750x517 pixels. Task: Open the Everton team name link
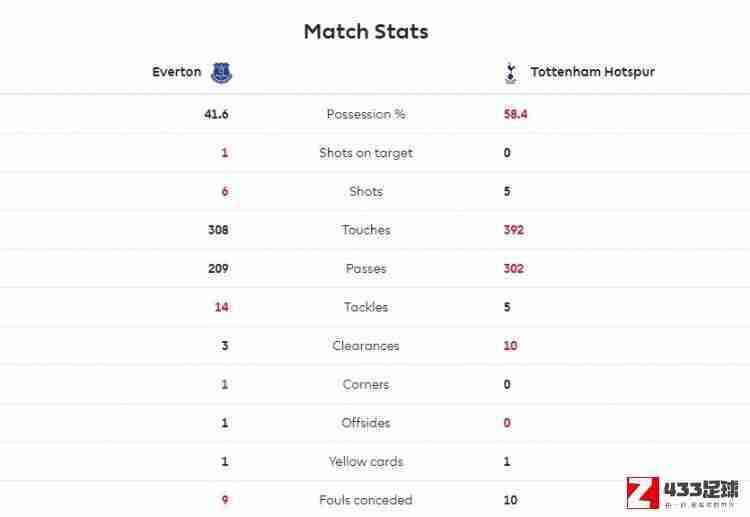pos(176,72)
